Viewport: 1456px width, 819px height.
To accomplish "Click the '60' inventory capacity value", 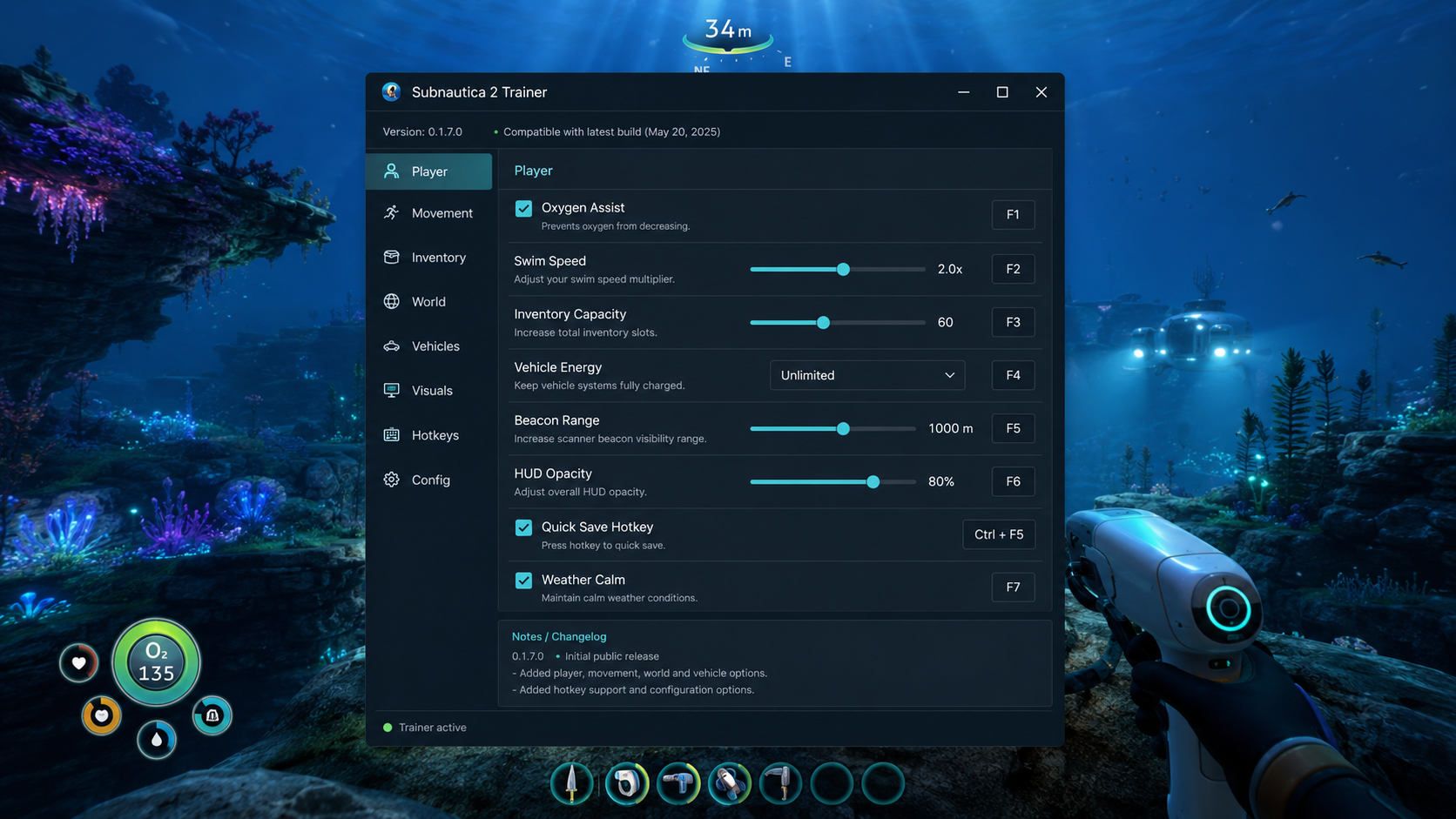I will click(945, 322).
